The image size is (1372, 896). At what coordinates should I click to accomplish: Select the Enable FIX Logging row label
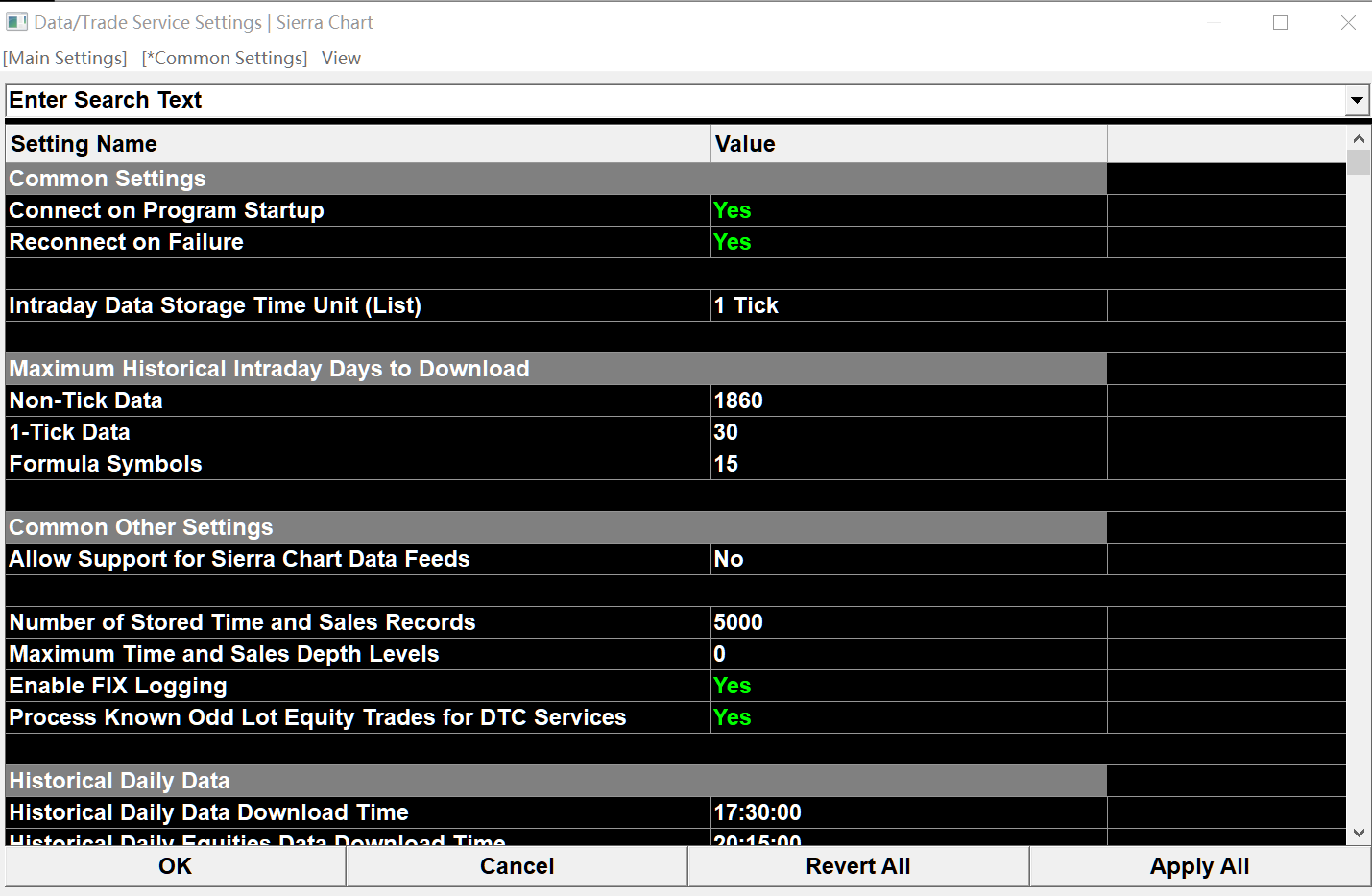(x=118, y=686)
